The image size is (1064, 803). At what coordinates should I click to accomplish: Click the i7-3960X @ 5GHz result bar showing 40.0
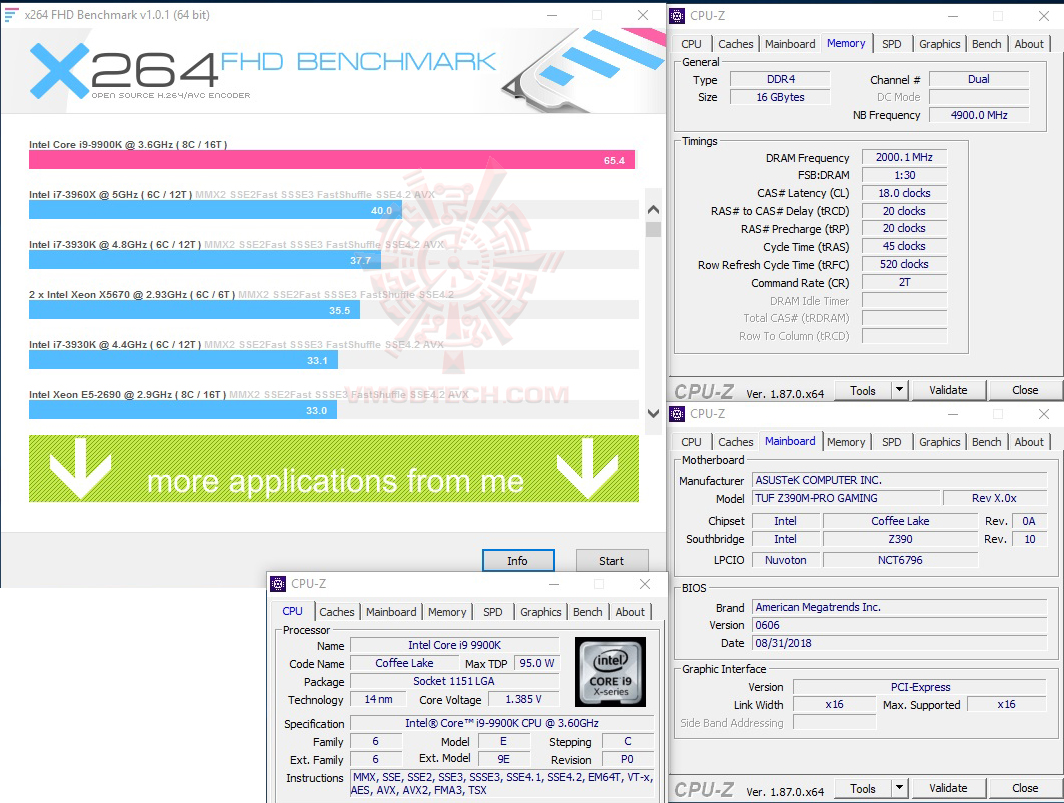pos(215,210)
